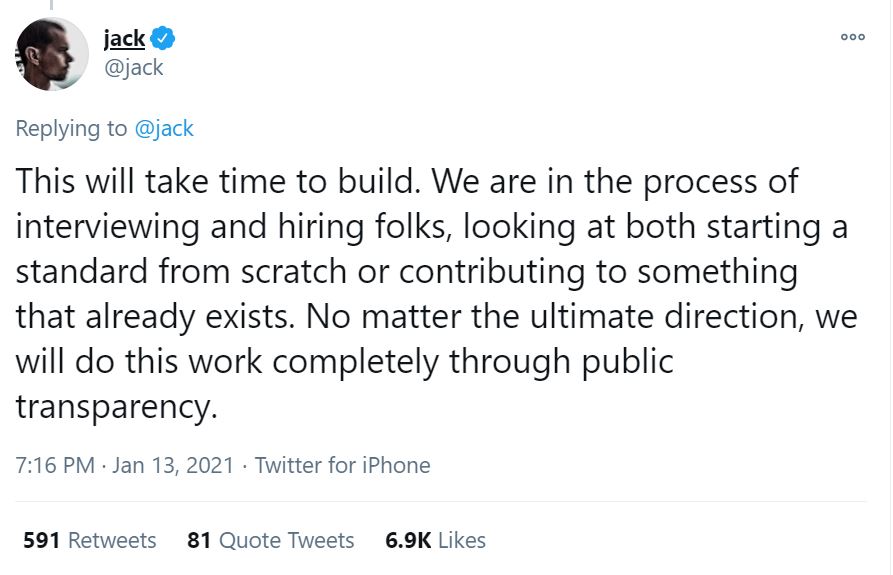Click the "Twitter for iPhone" source link
893x575 pixels.
coord(342,465)
